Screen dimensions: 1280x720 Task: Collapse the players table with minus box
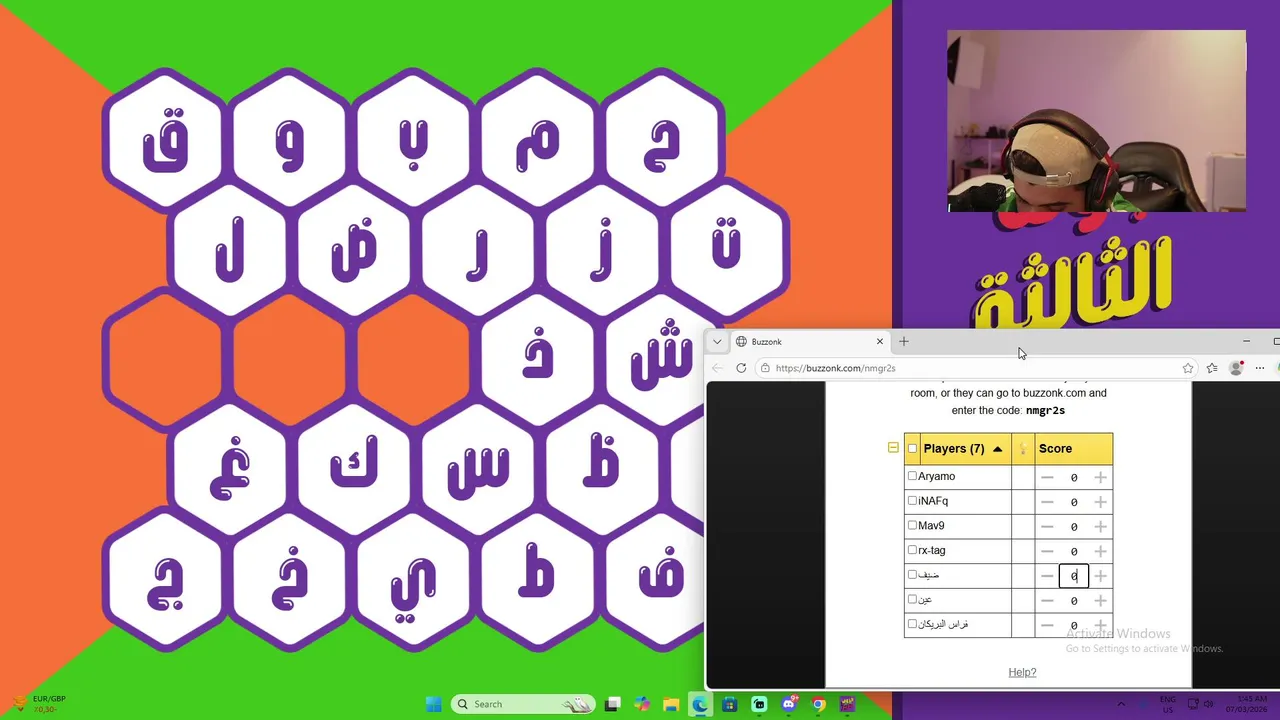(893, 448)
